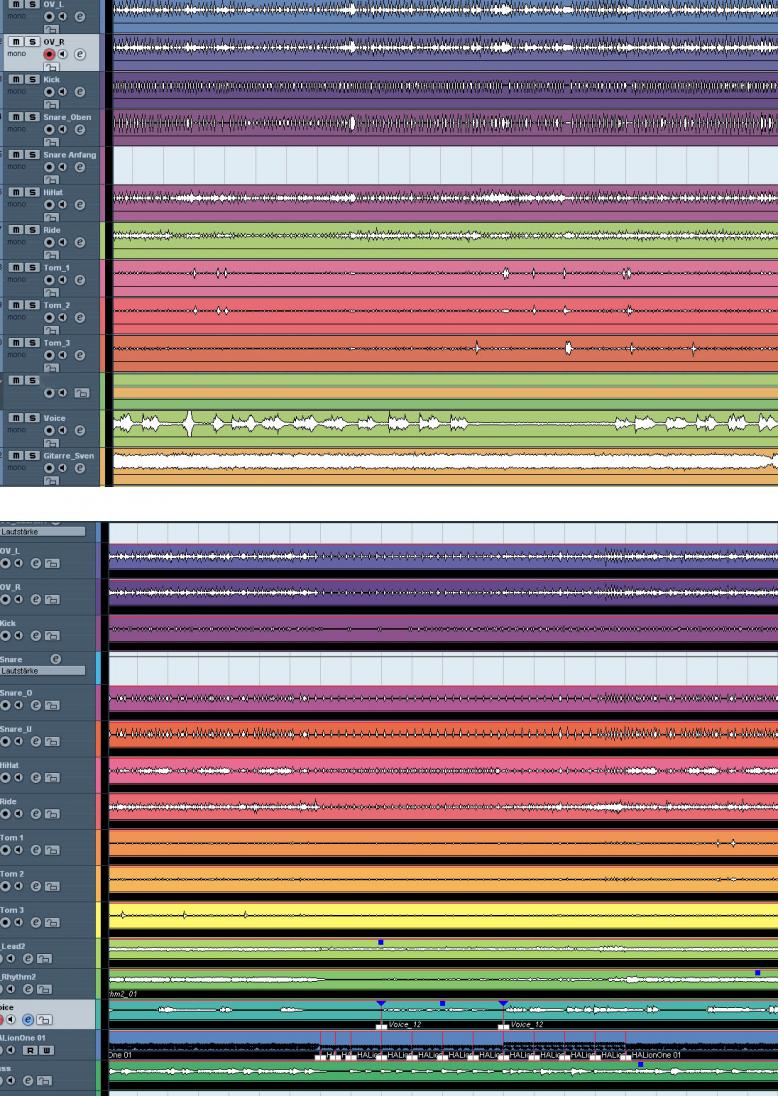Solo the Tom_2 track
Screen dimensions: 778x1096
31,305
